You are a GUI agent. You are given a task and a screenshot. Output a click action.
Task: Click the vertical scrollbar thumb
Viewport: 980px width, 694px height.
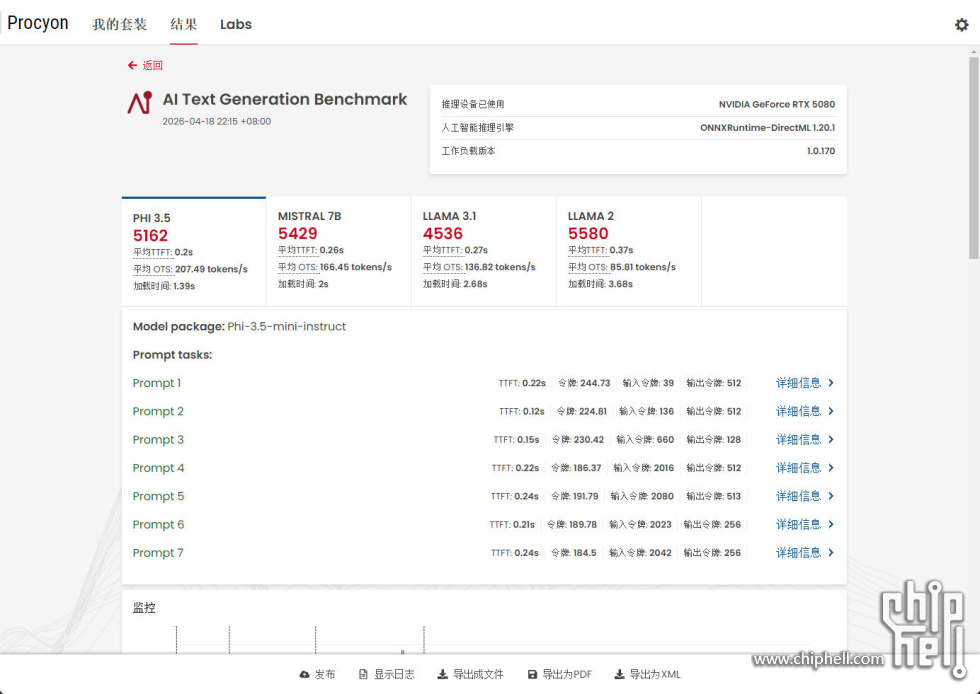click(974, 158)
